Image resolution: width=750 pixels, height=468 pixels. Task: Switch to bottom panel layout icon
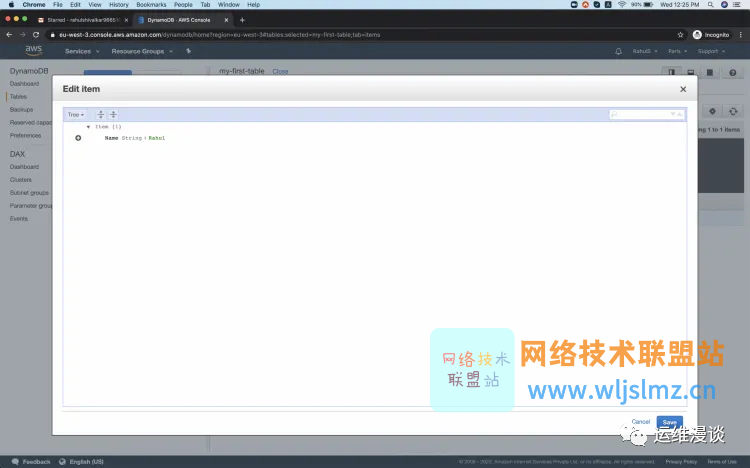tap(691, 72)
